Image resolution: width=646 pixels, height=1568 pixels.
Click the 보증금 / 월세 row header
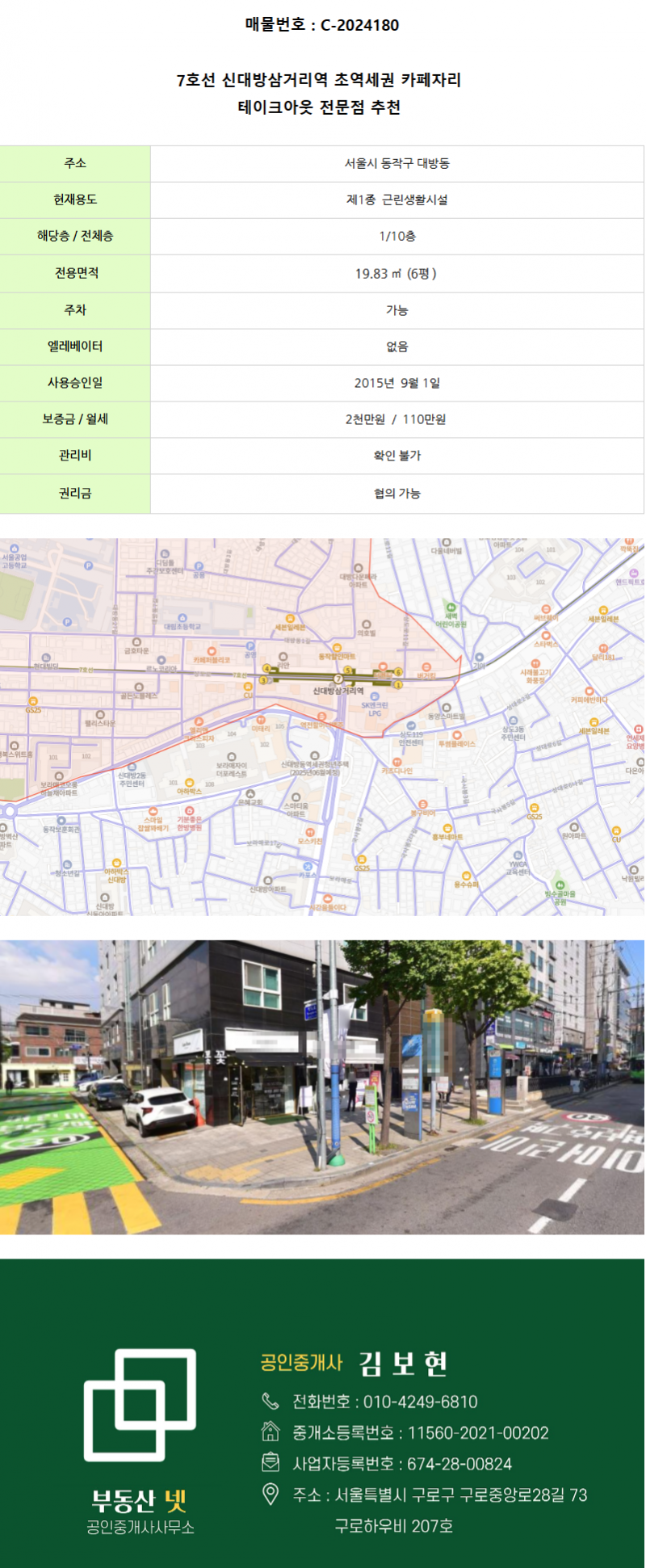point(75,419)
